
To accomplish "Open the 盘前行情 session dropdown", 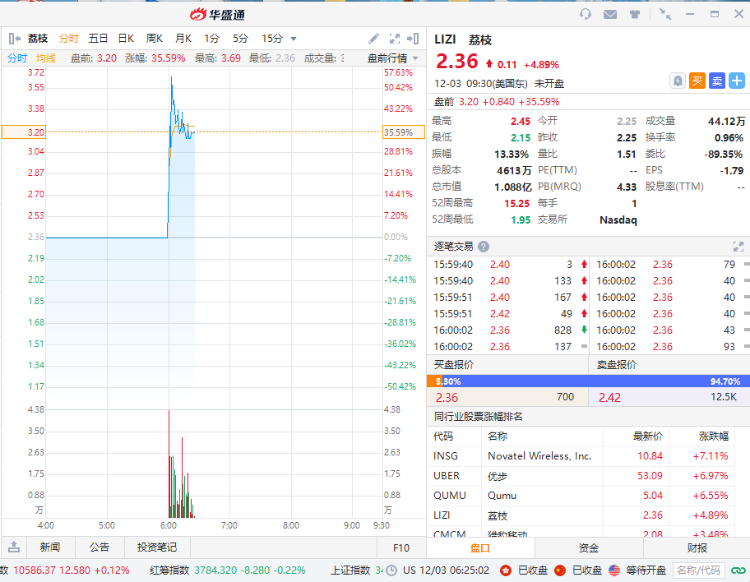I will pyautogui.click(x=392, y=58).
